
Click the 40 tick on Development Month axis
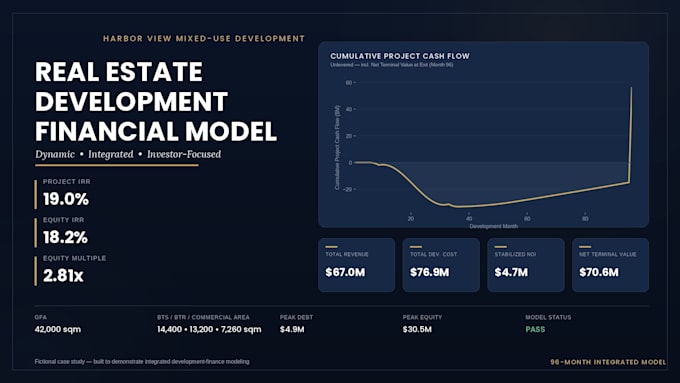pos(469,219)
